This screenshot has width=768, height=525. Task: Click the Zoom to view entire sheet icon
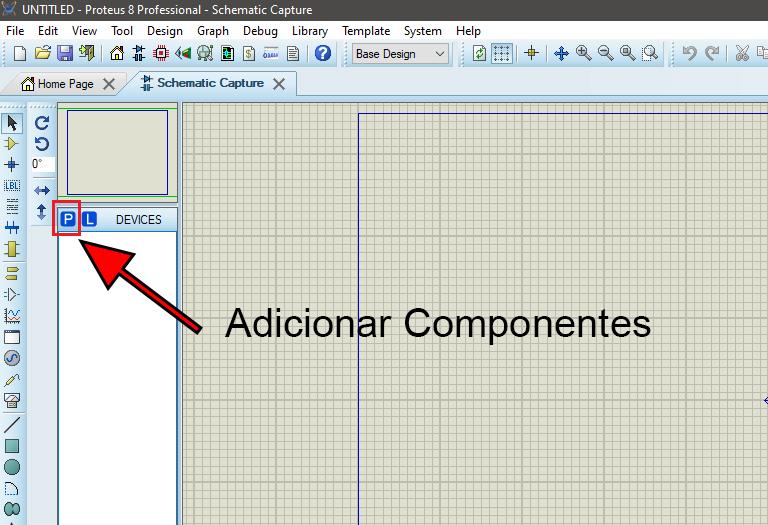click(627, 53)
